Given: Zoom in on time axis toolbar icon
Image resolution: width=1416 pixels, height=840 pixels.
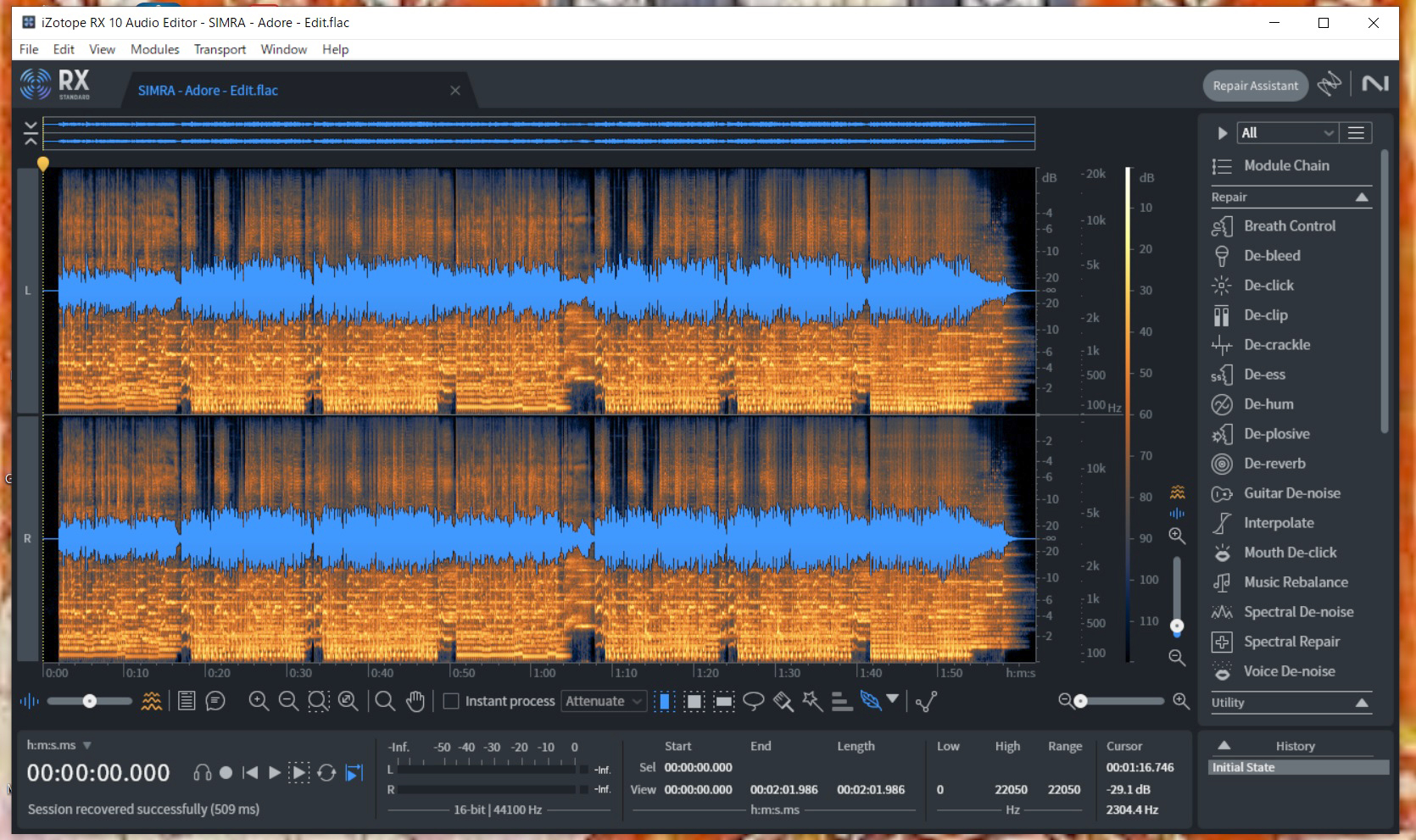Looking at the screenshot, I should (259, 701).
